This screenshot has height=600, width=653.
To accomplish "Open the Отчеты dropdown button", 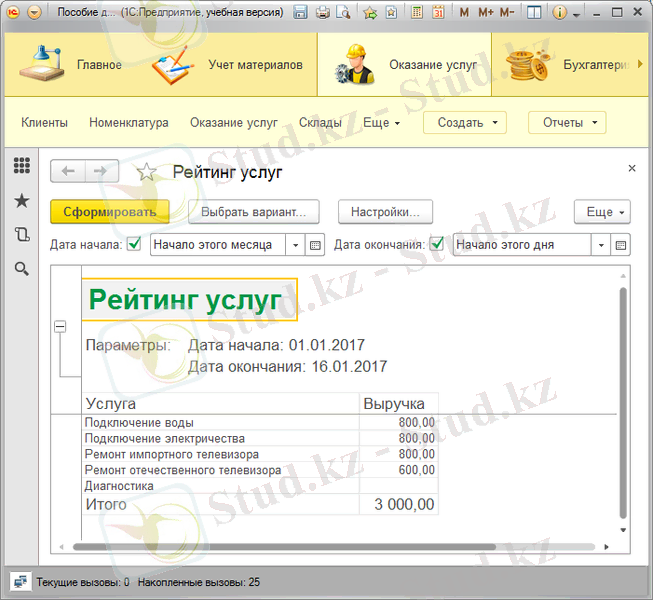I will pos(567,122).
